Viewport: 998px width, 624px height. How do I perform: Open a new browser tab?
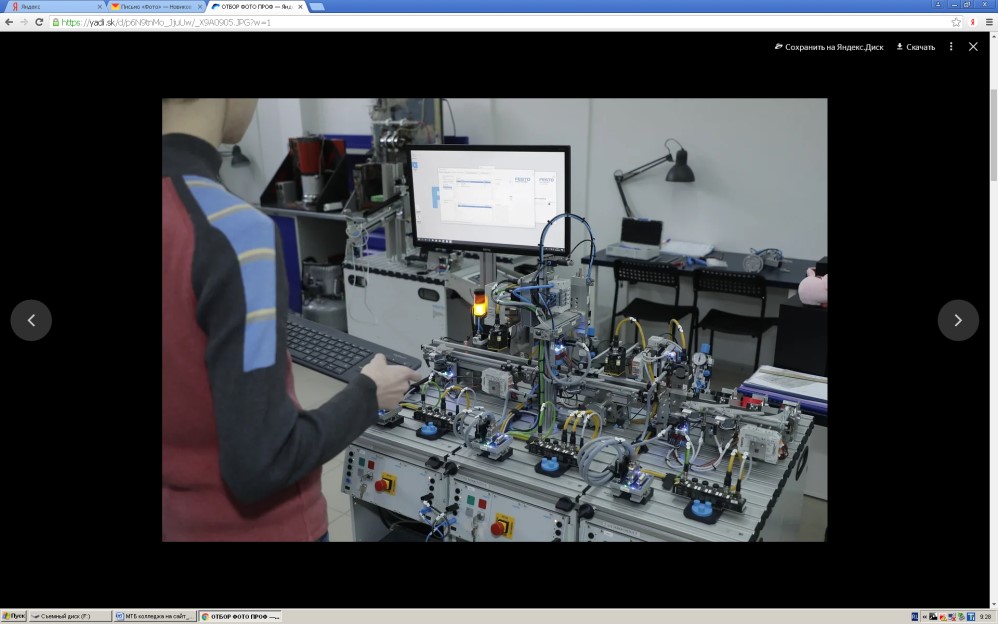316,7
